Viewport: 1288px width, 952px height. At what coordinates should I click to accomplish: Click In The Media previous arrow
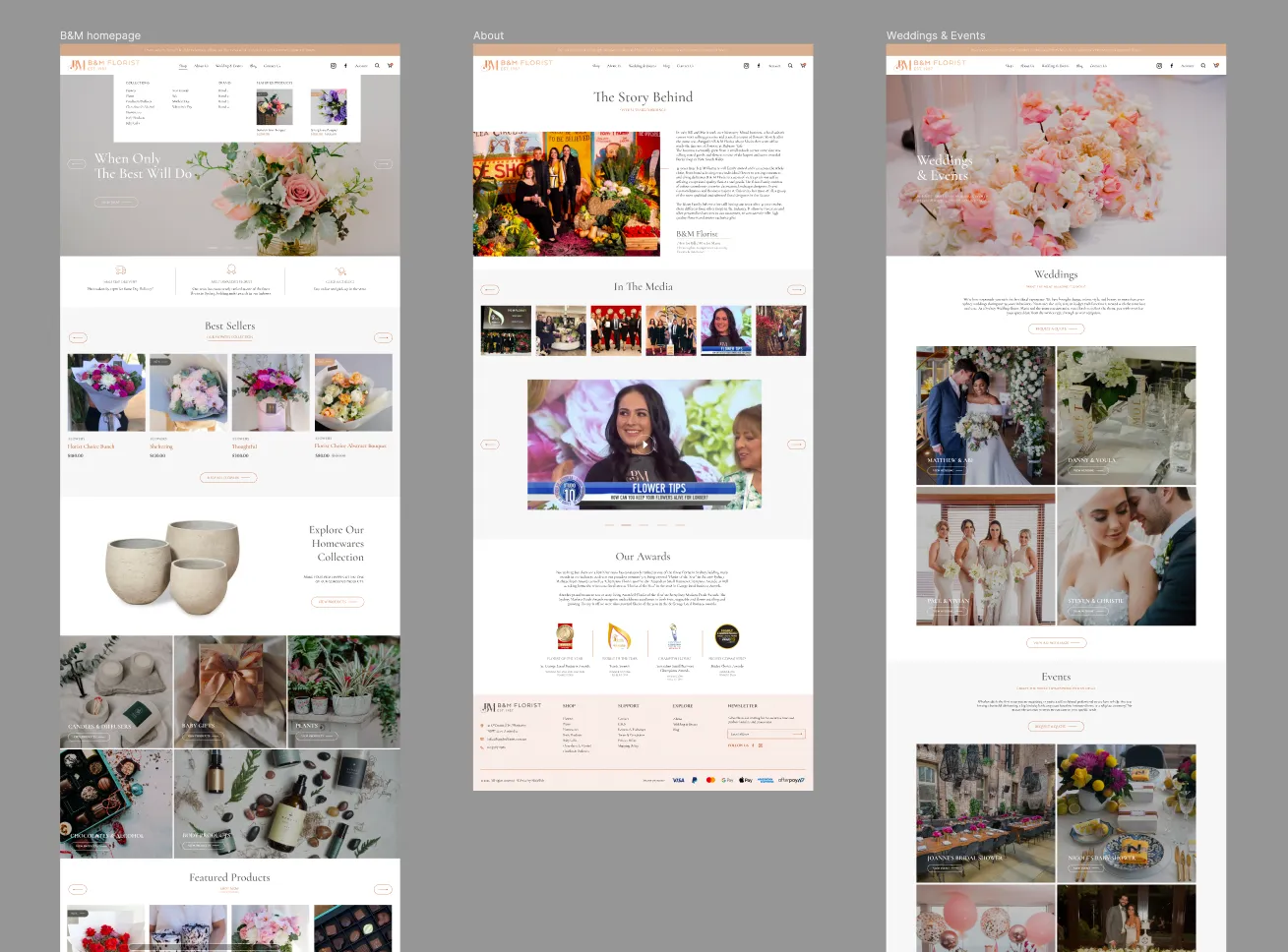pos(490,290)
